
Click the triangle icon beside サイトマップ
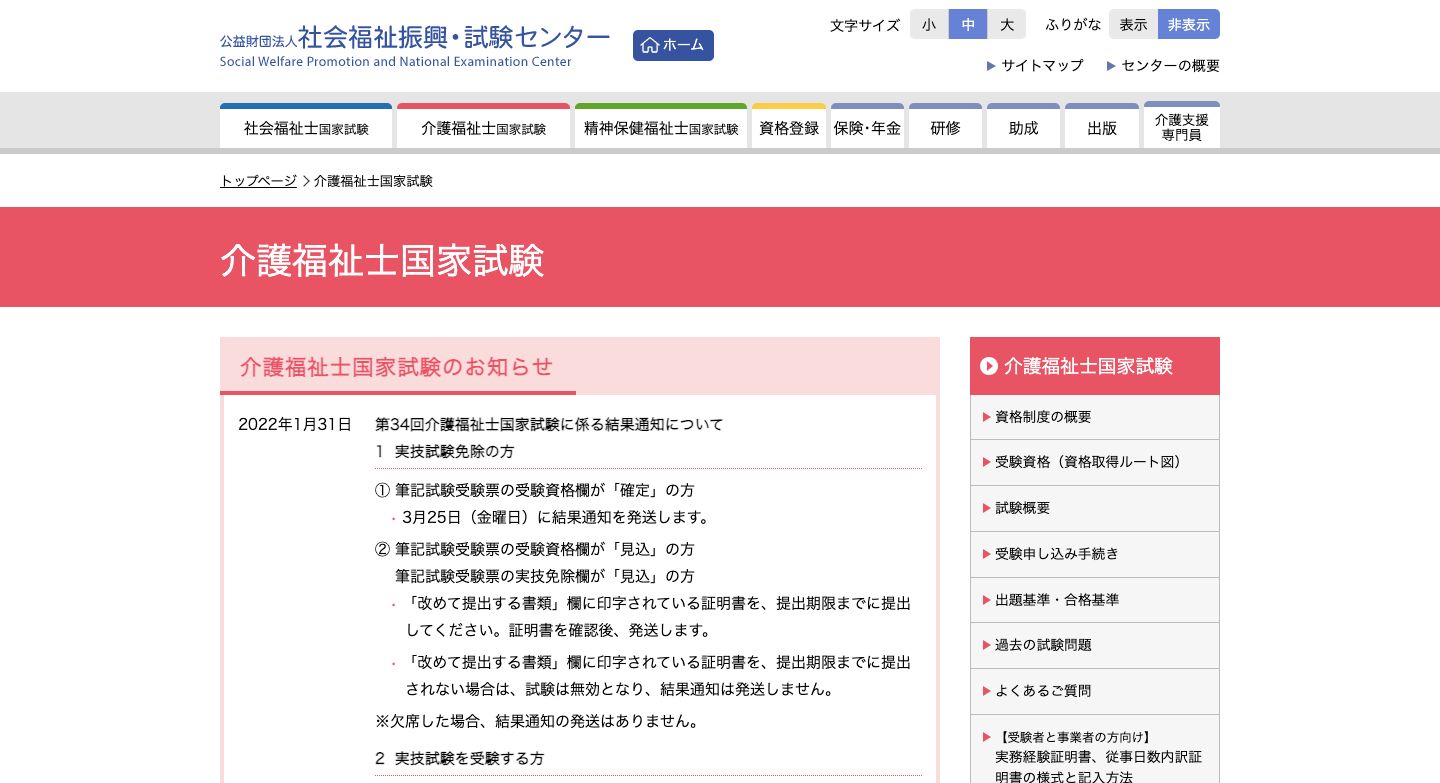[991, 66]
